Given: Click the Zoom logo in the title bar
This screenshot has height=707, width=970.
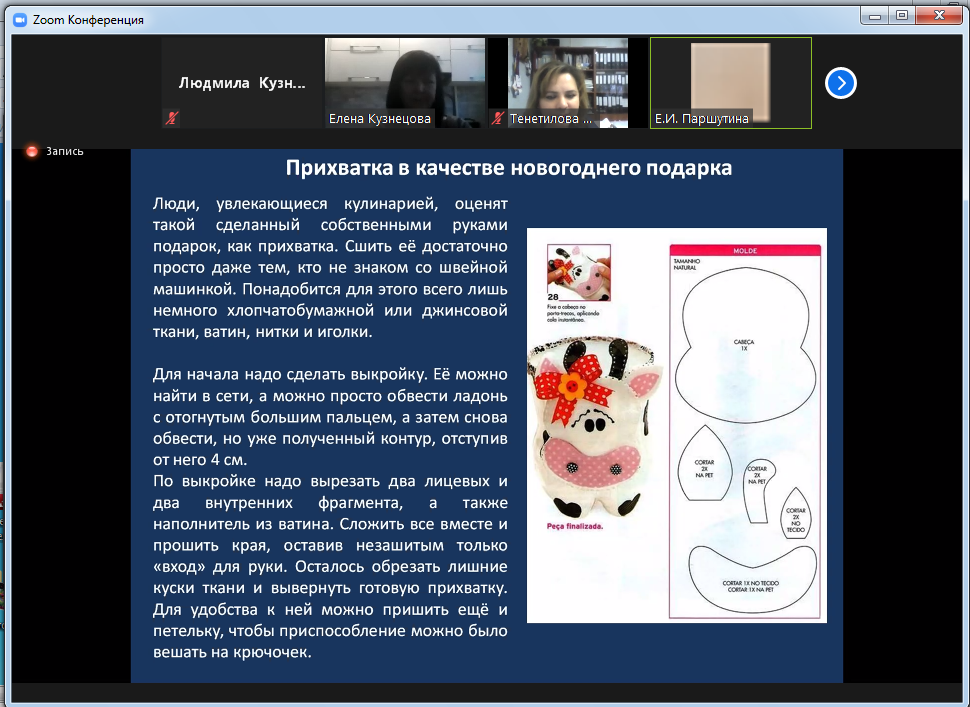Looking at the screenshot, I should 21,19.
